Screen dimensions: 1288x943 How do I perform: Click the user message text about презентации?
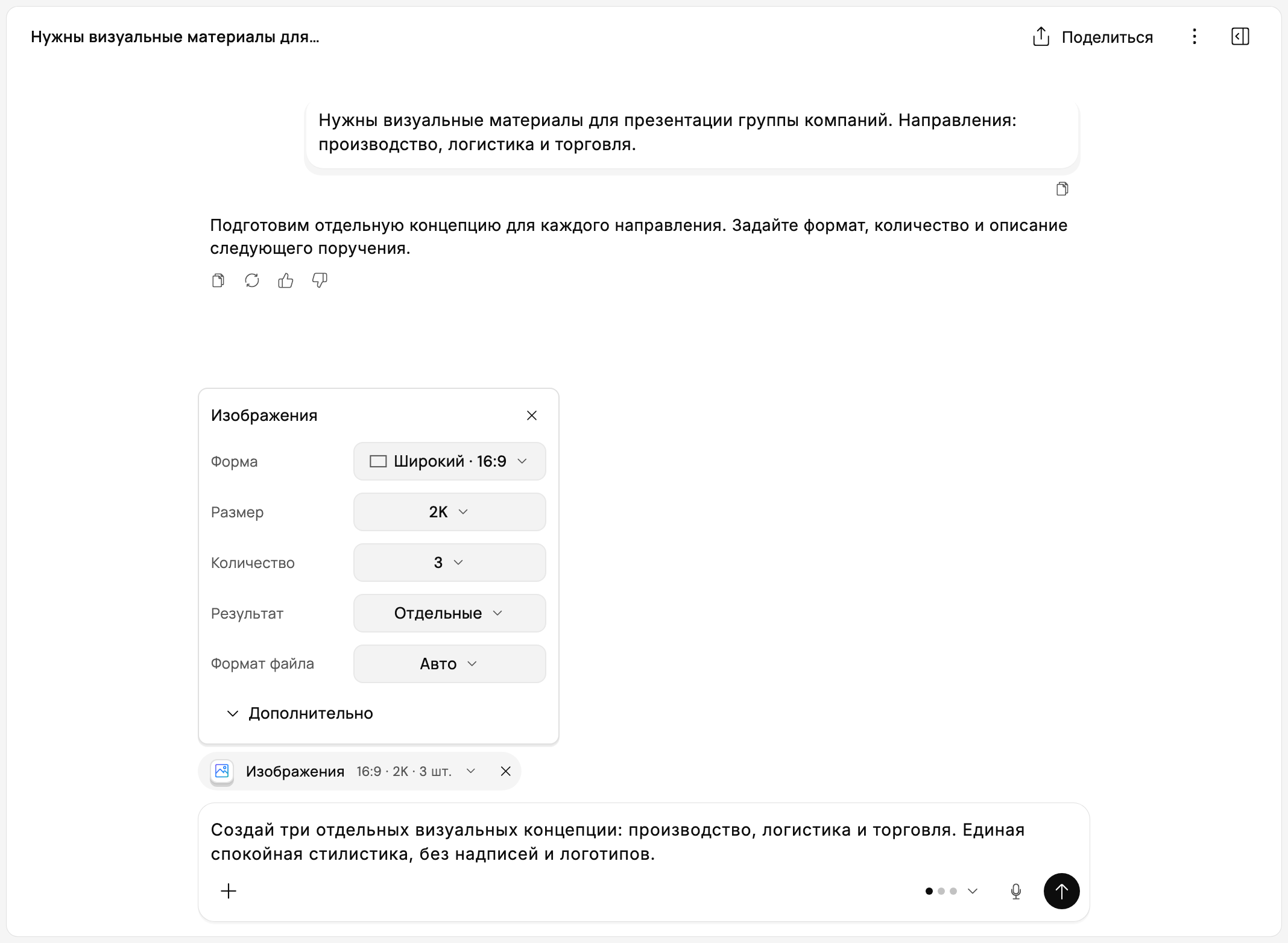point(668,132)
